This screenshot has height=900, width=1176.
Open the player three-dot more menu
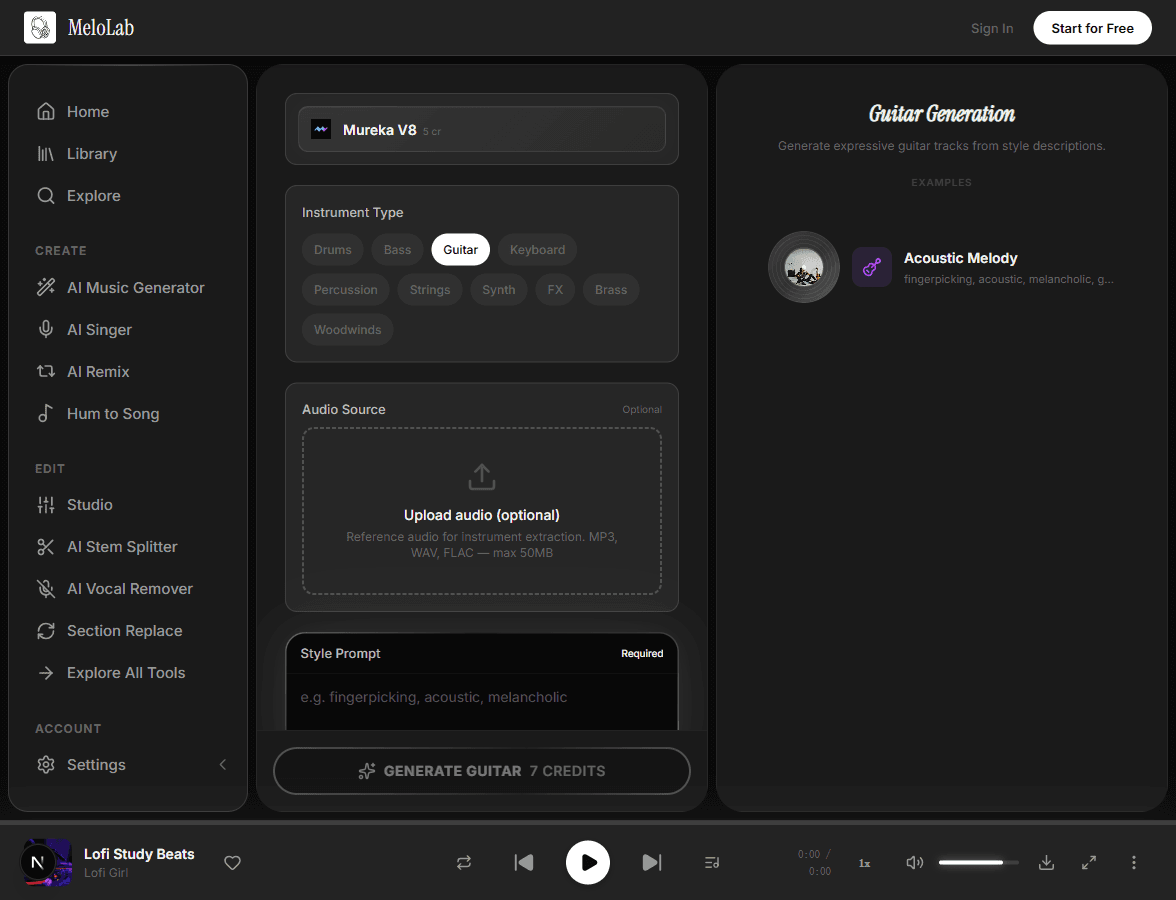pos(1133,862)
